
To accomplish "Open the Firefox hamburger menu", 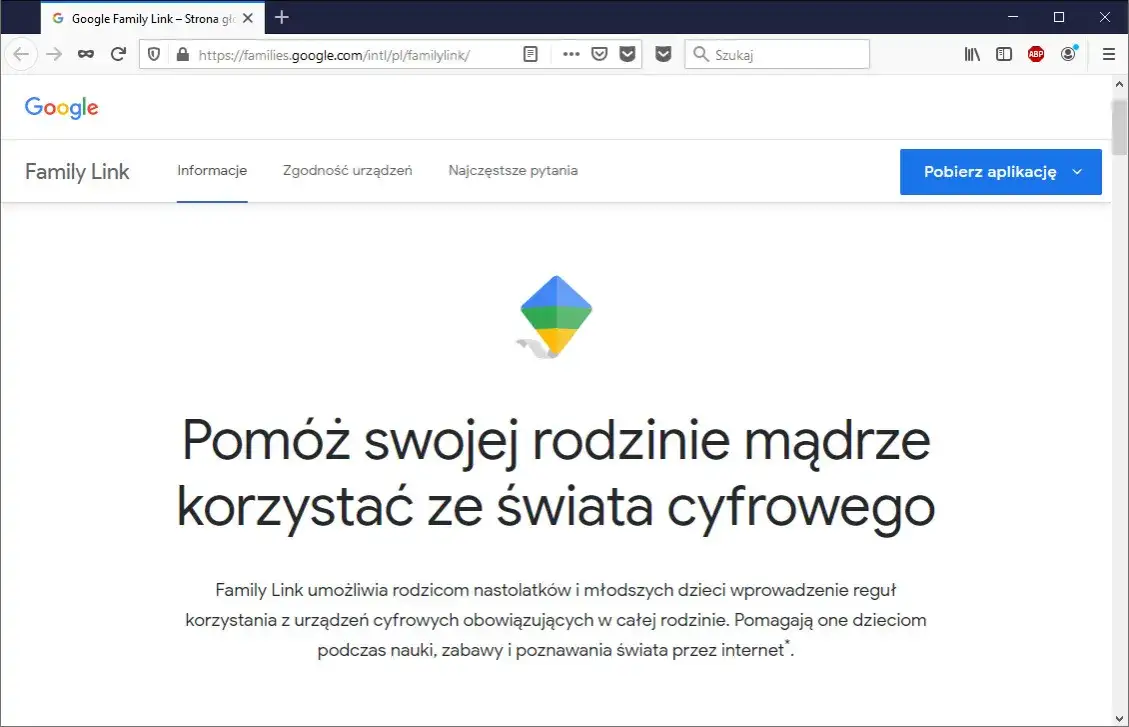I will 1108,54.
